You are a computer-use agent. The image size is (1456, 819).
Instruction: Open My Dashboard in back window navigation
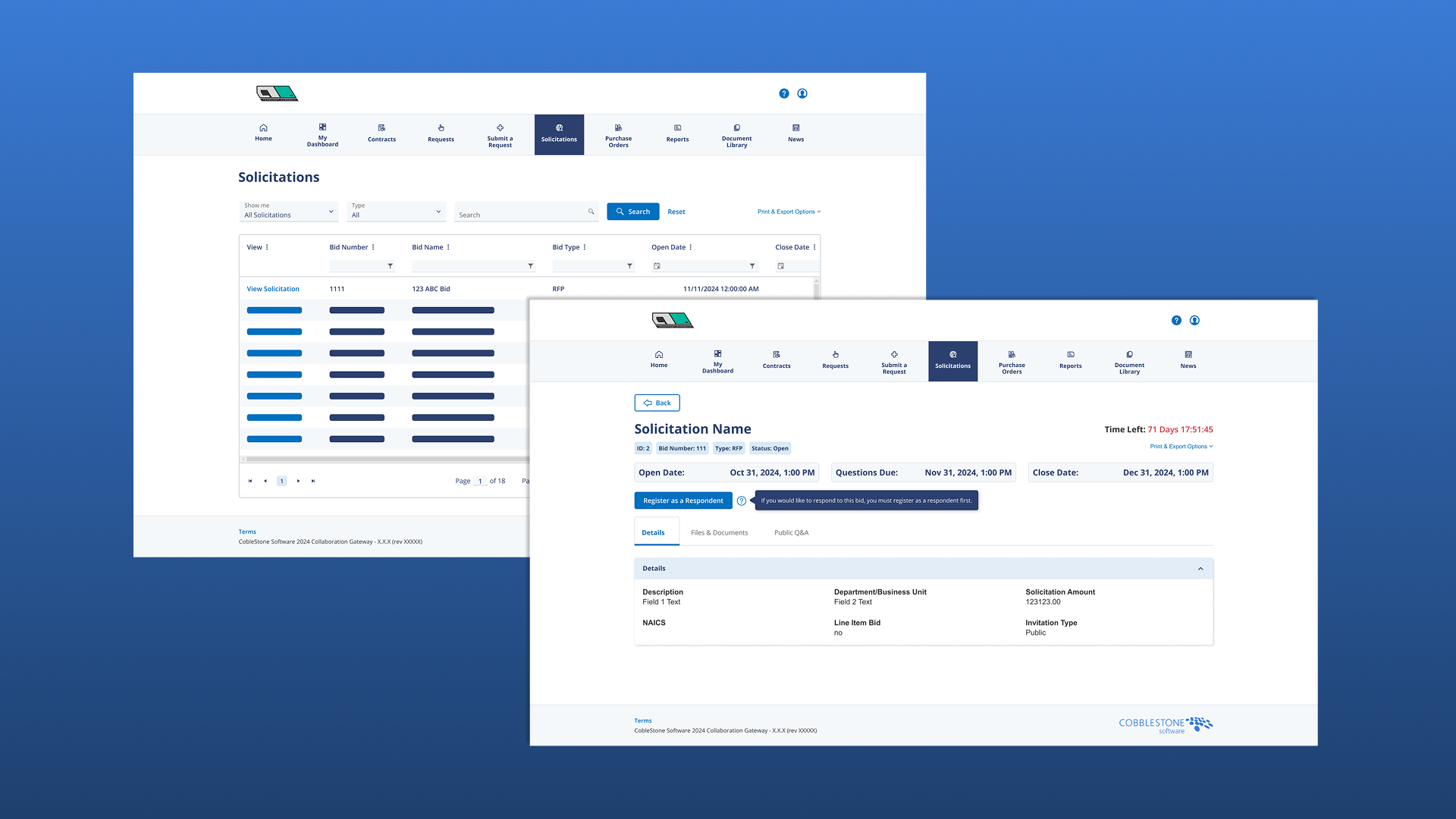click(x=322, y=135)
